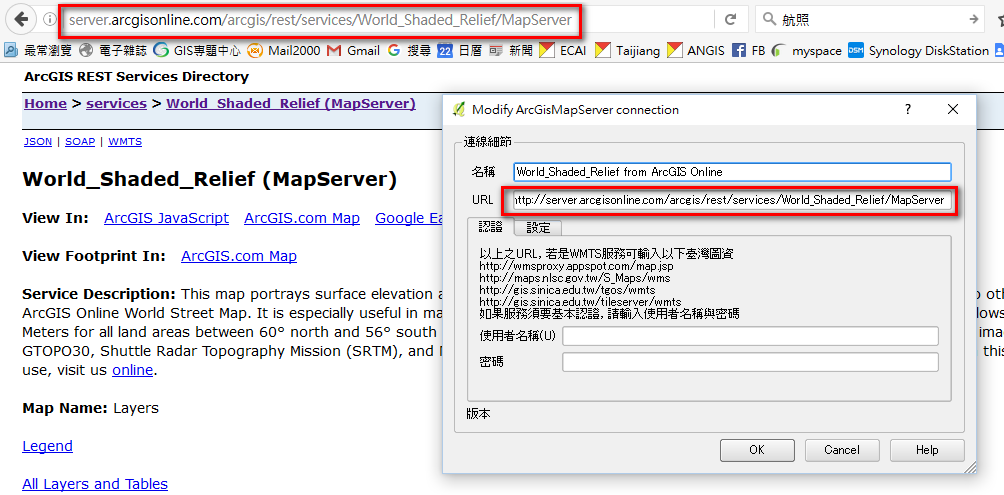Open the Google 搜尋 bookmark
This screenshot has height=495, width=1004.
(x=409, y=50)
